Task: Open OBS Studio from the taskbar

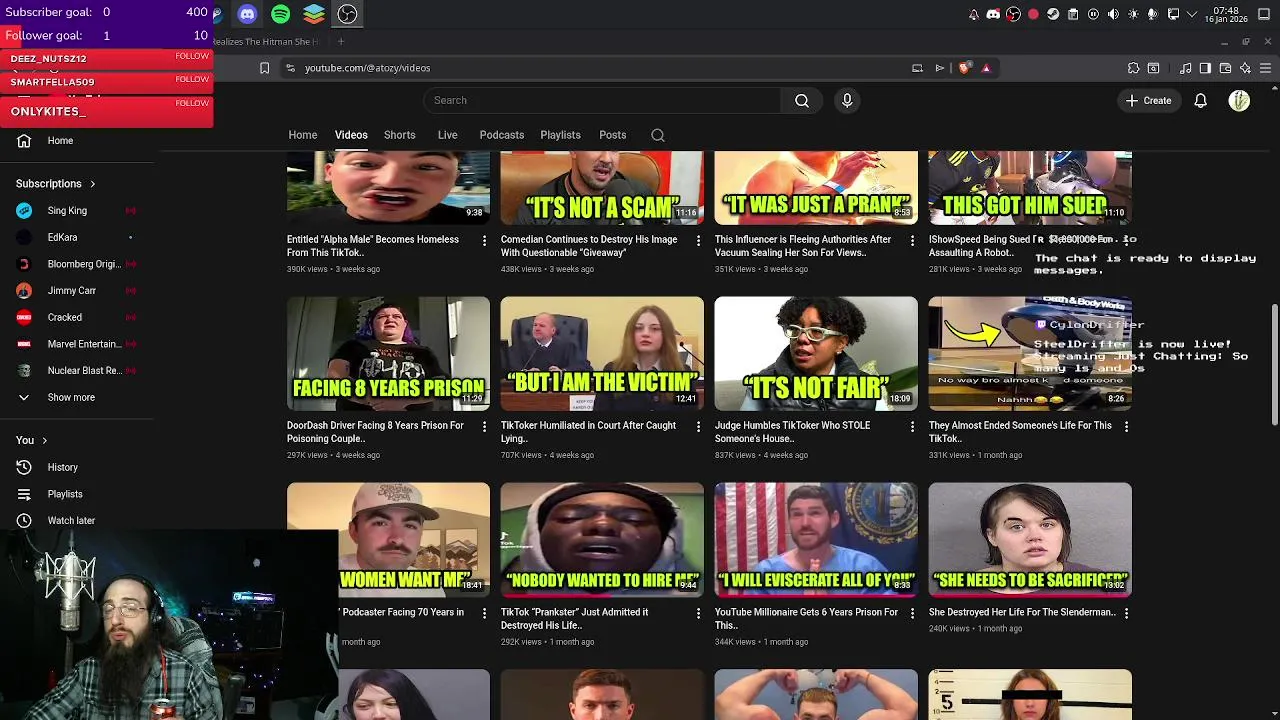Action: [347, 14]
